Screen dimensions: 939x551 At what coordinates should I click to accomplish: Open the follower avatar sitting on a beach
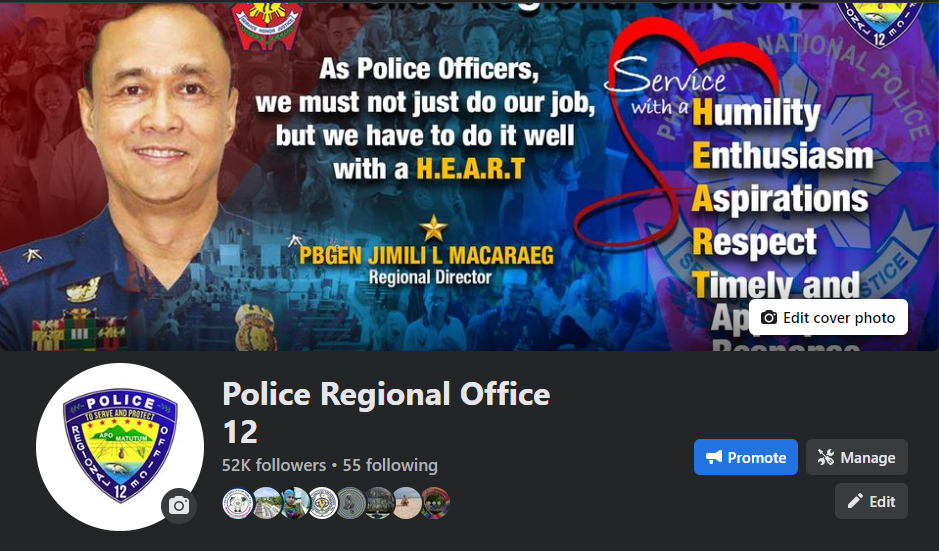pyautogui.click(x=407, y=502)
